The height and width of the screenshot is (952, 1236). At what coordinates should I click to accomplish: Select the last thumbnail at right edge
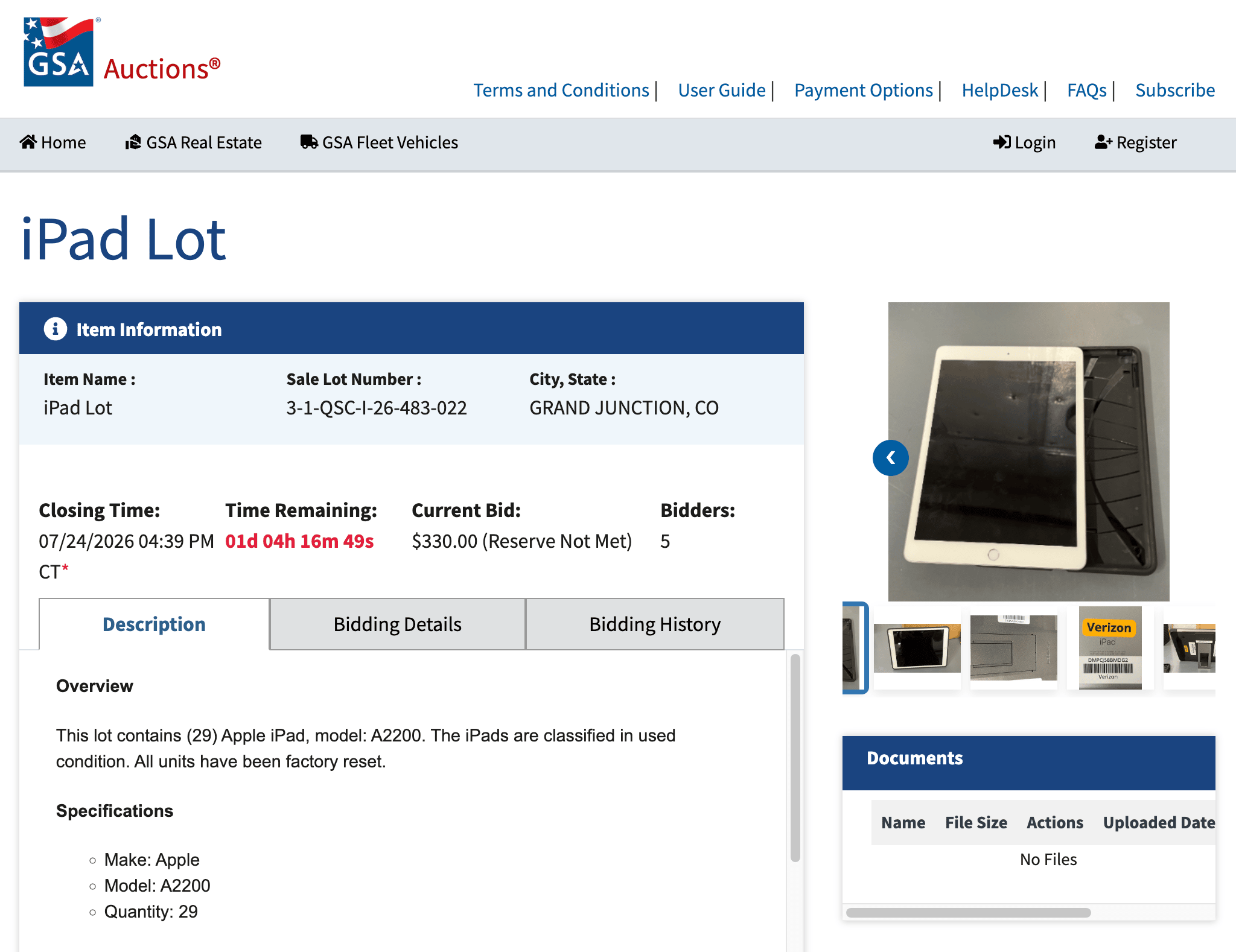click(x=1190, y=648)
